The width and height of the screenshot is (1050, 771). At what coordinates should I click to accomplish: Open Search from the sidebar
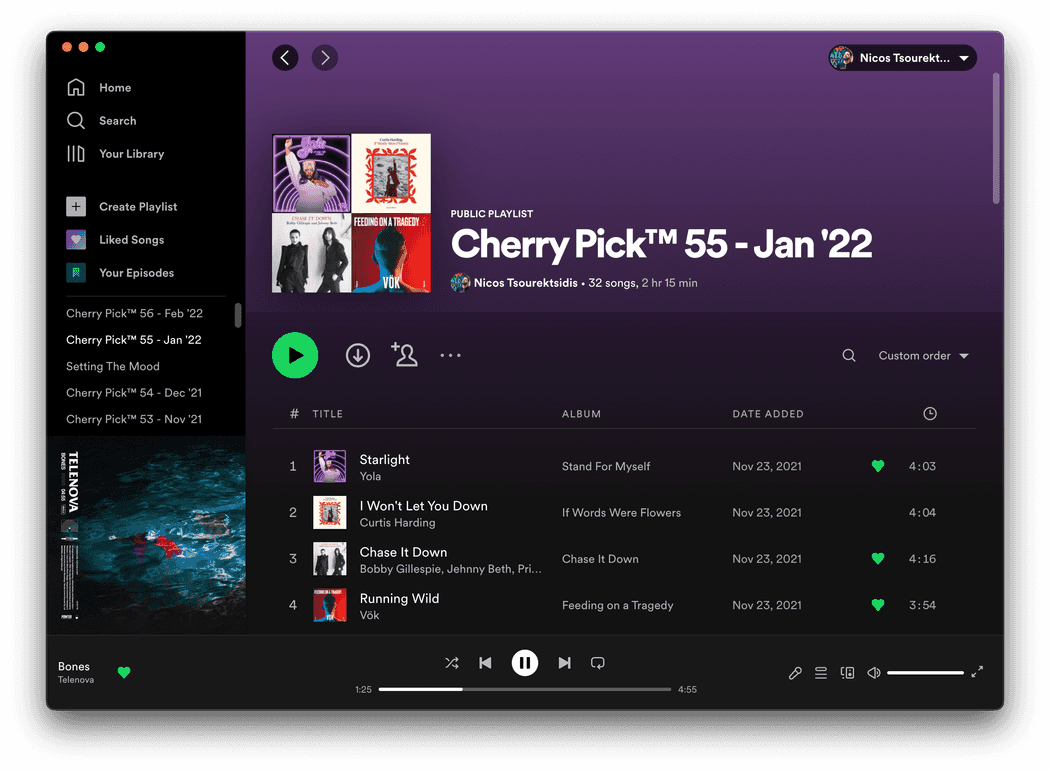(x=116, y=120)
